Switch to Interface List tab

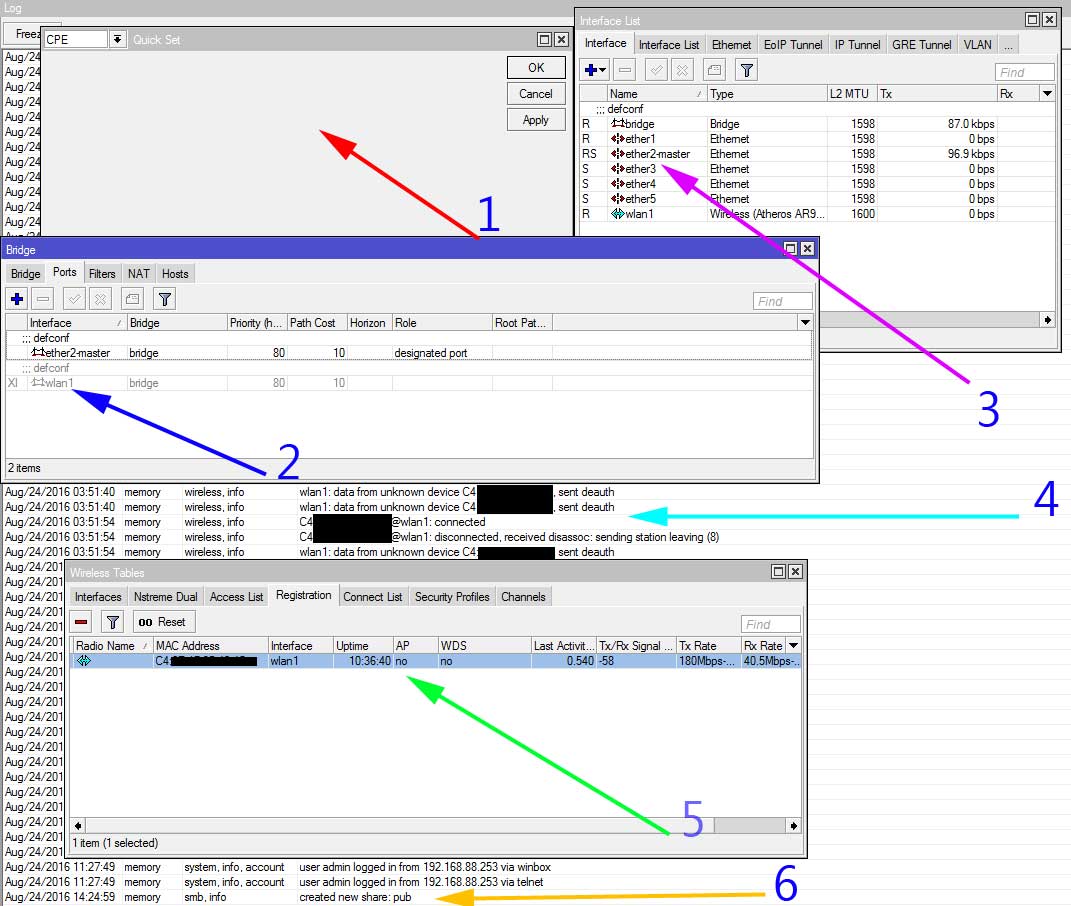(x=669, y=44)
